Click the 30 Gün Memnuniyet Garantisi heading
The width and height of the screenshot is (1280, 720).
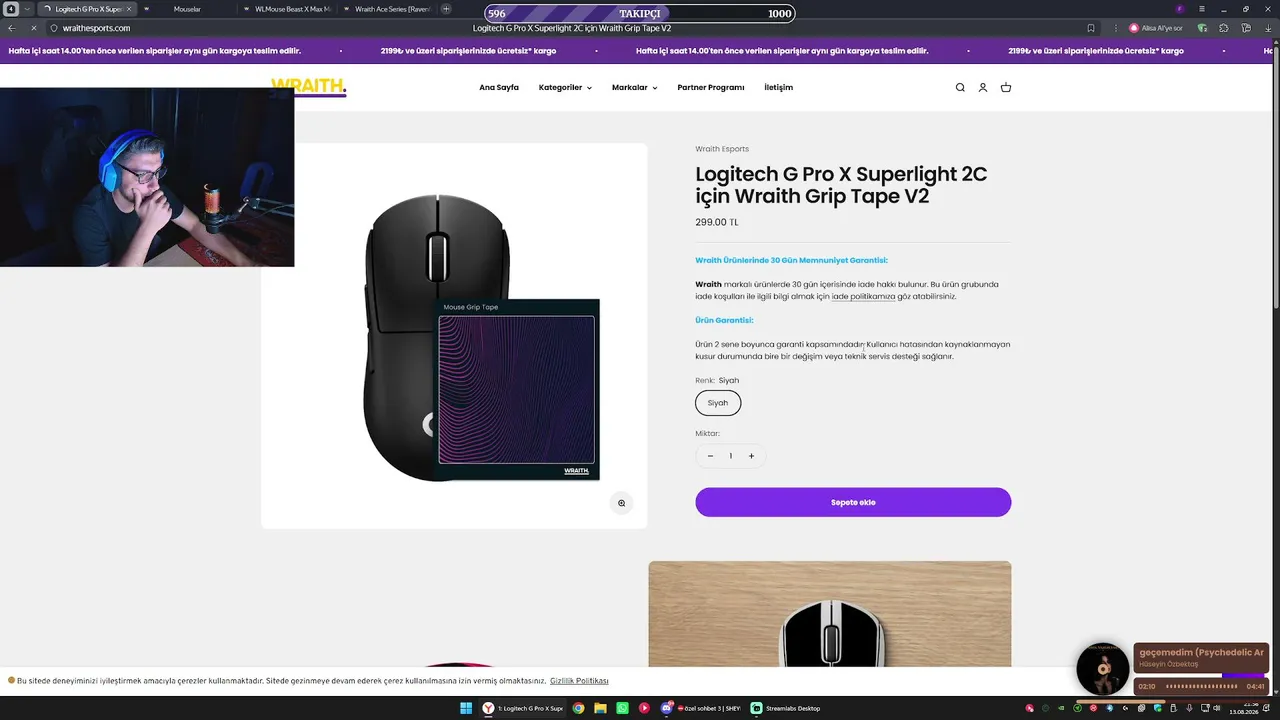pyautogui.click(x=792, y=261)
